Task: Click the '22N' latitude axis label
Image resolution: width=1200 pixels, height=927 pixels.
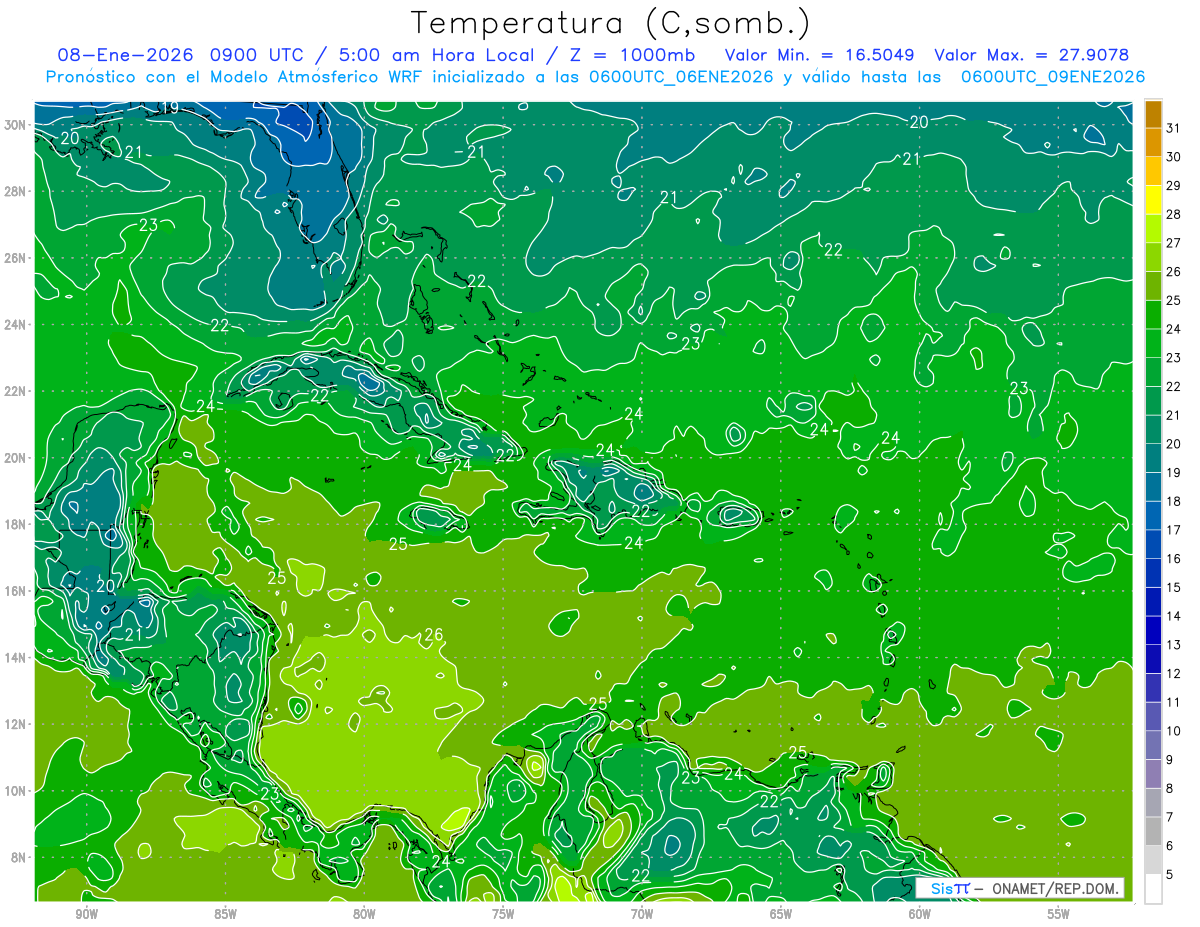Action: (16, 391)
